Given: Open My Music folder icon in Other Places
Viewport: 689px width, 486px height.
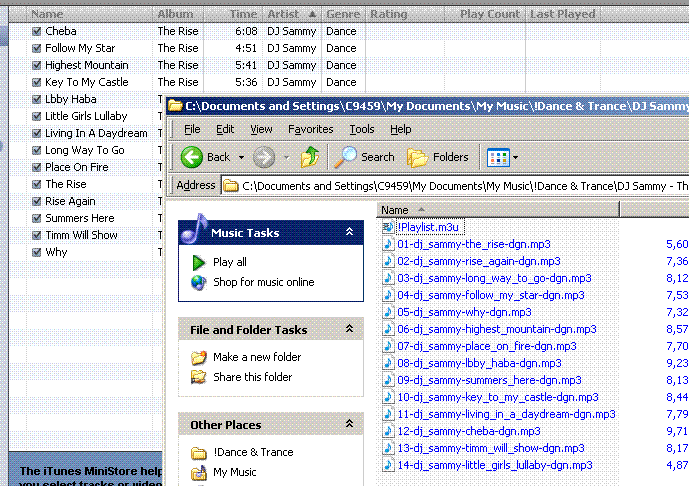Looking at the screenshot, I should point(199,472).
